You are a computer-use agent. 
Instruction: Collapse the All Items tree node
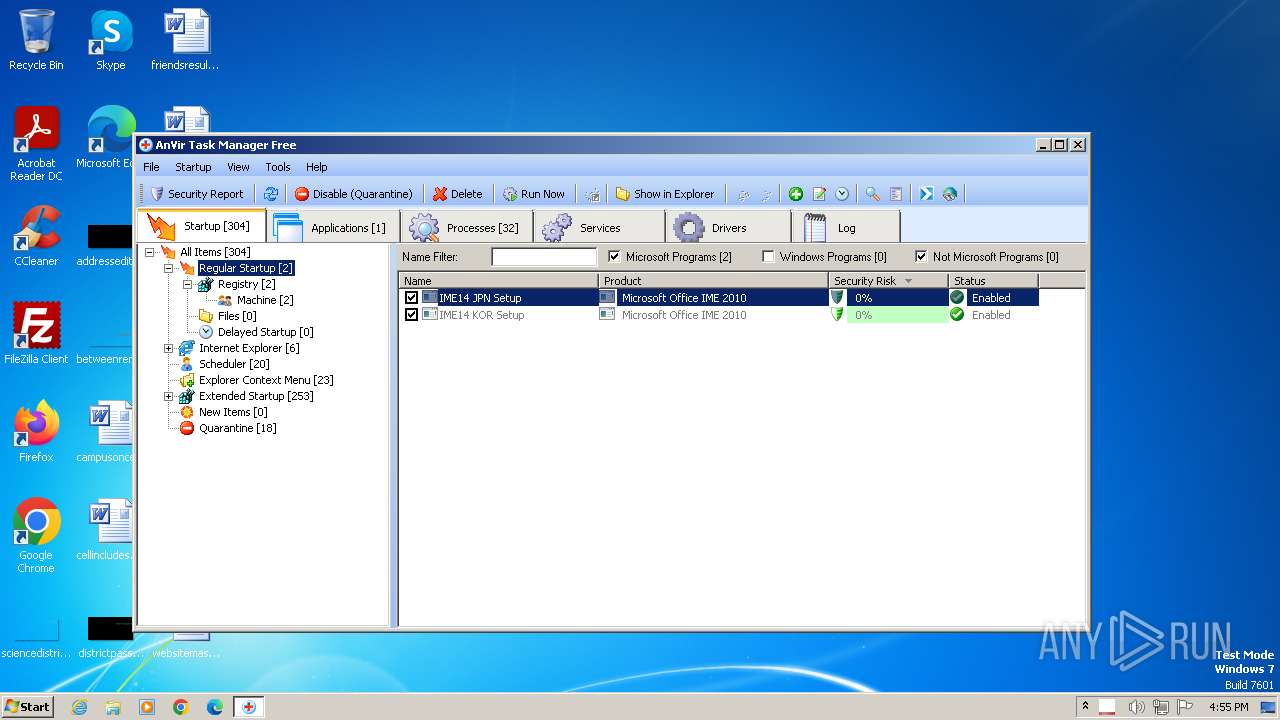149,252
